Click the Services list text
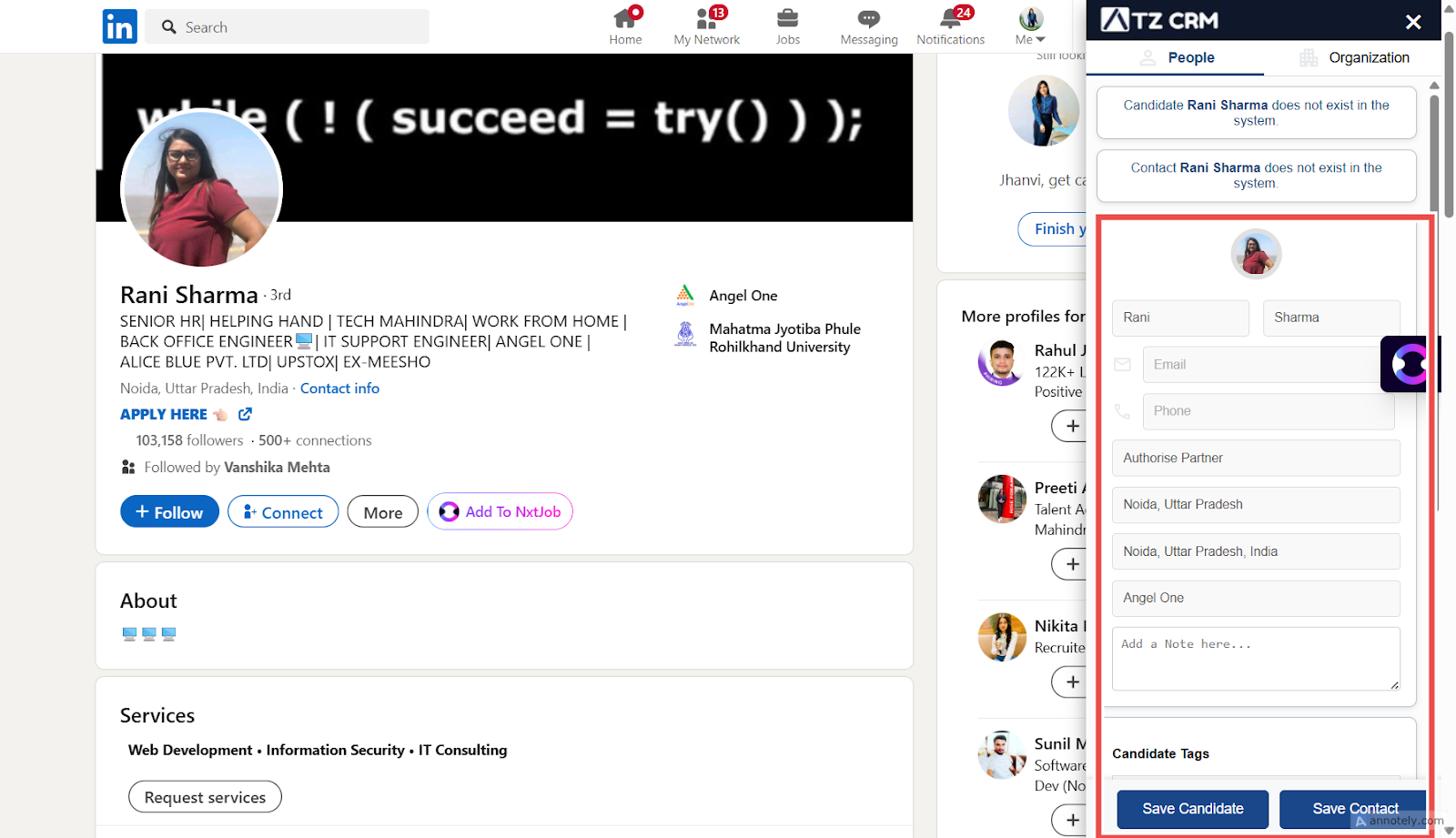The height and width of the screenshot is (838, 1456). point(318,750)
